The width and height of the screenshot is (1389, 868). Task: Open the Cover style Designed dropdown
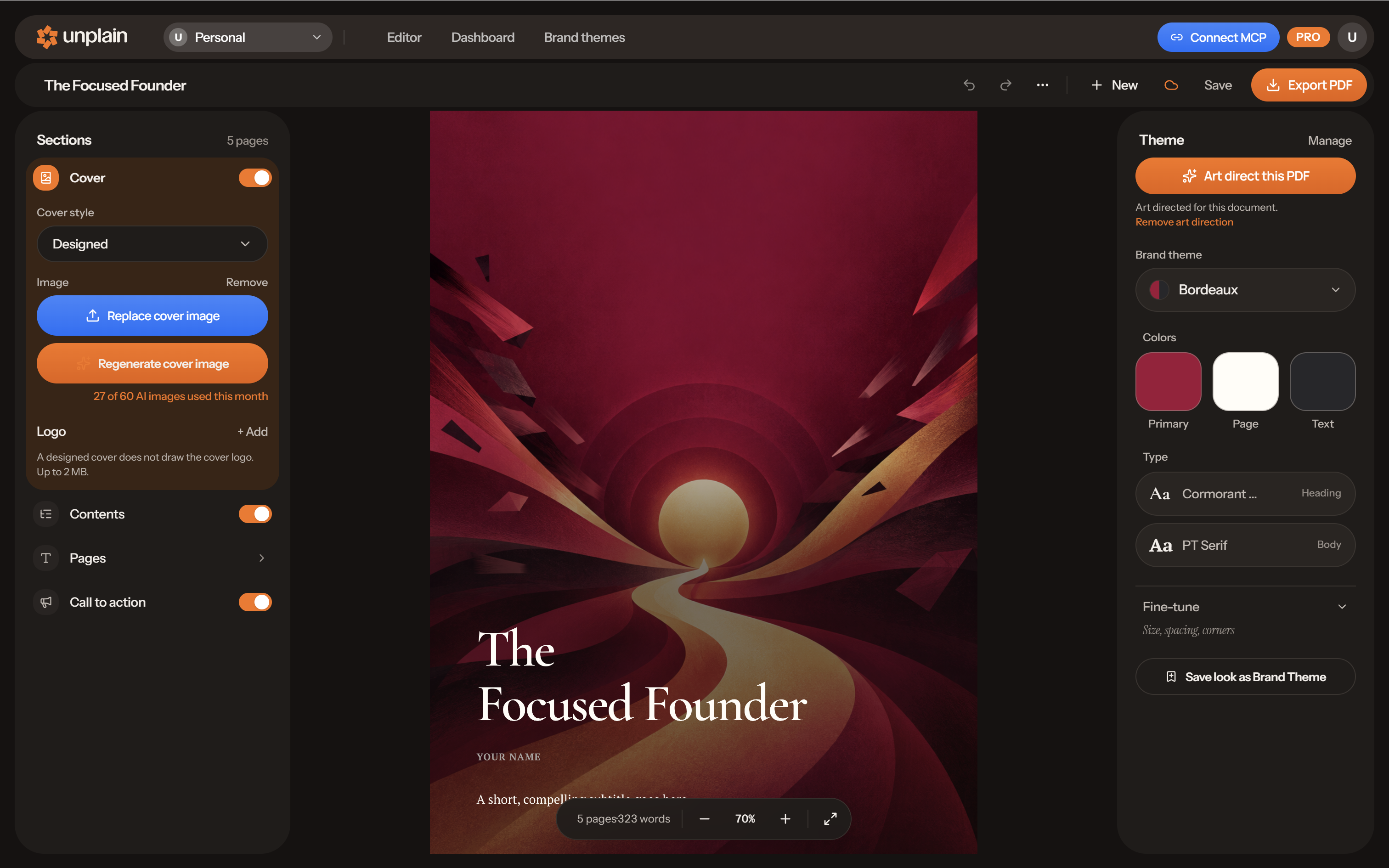[x=152, y=244]
